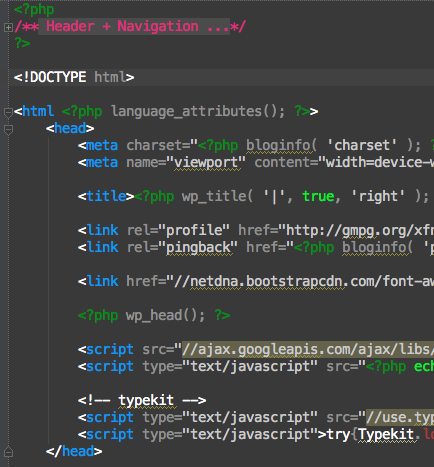Image resolution: width=434 pixels, height=467 pixels.
Task: Click the 'true' keyword in wp_title call
Action: click(318, 196)
